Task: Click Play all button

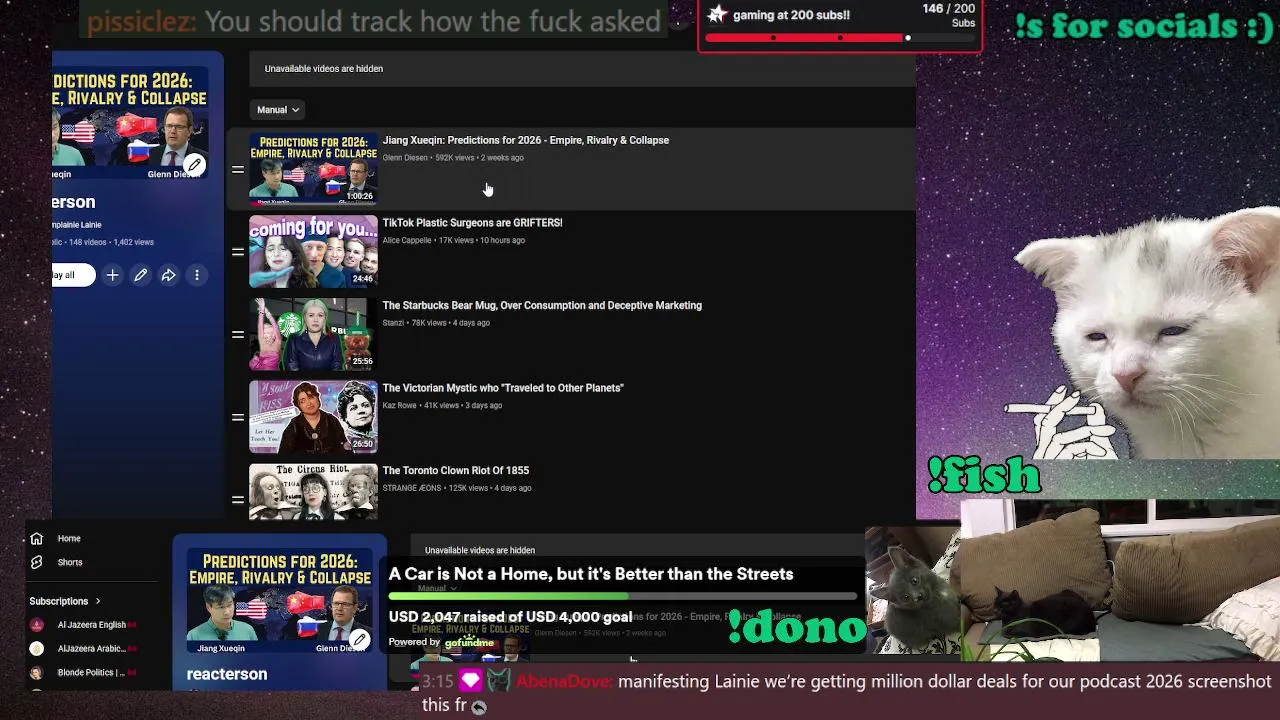Action: (73, 275)
